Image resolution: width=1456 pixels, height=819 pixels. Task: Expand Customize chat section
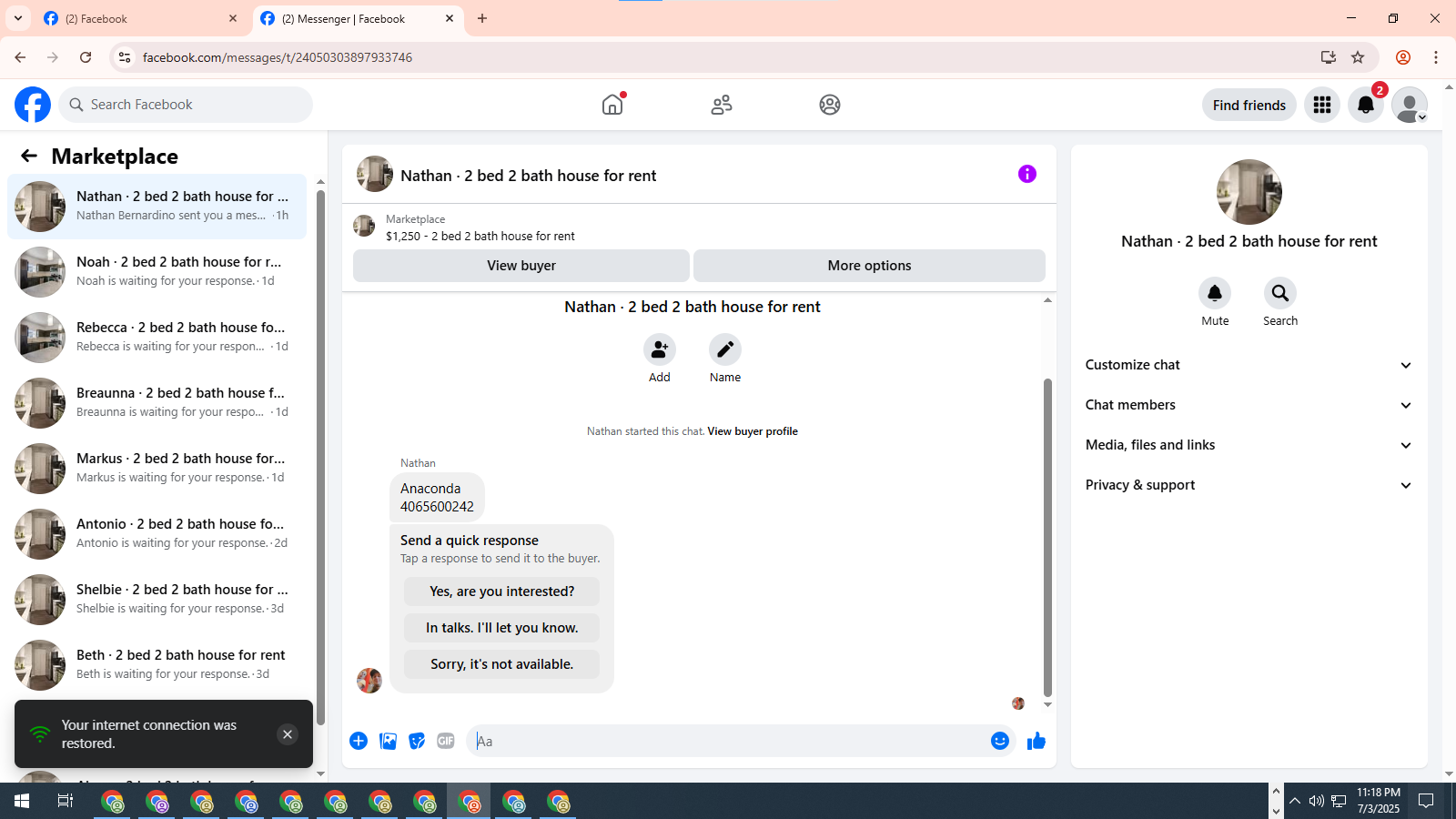[1249, 365]
